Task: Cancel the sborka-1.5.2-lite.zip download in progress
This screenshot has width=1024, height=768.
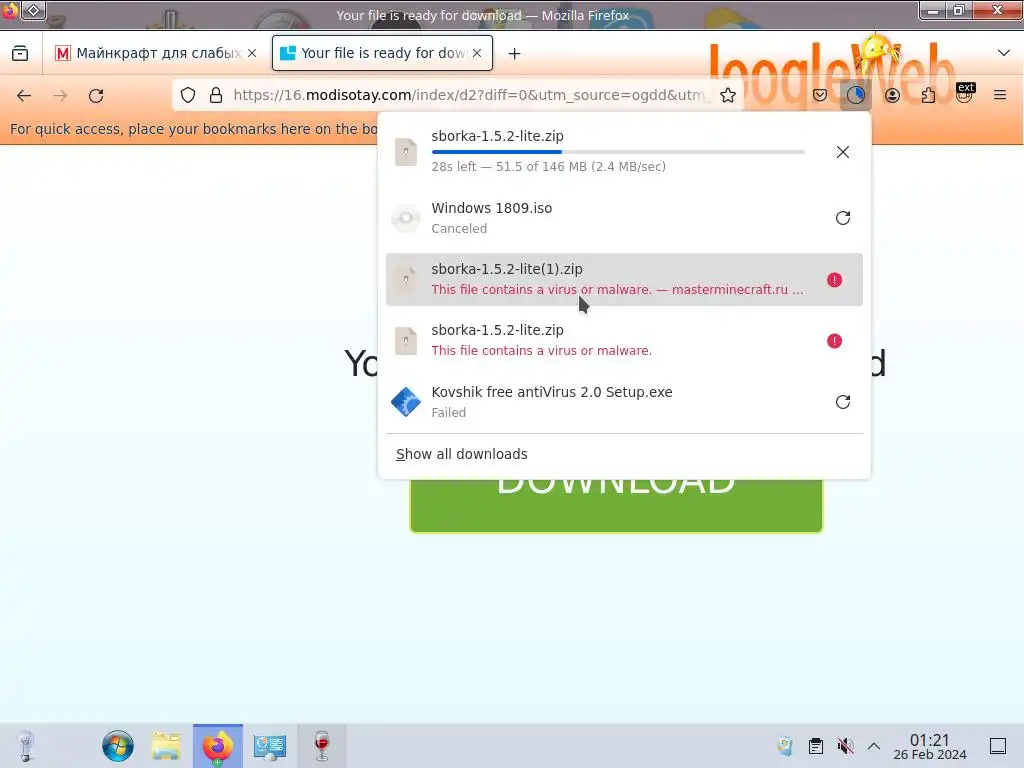Action: click(842, 152)
